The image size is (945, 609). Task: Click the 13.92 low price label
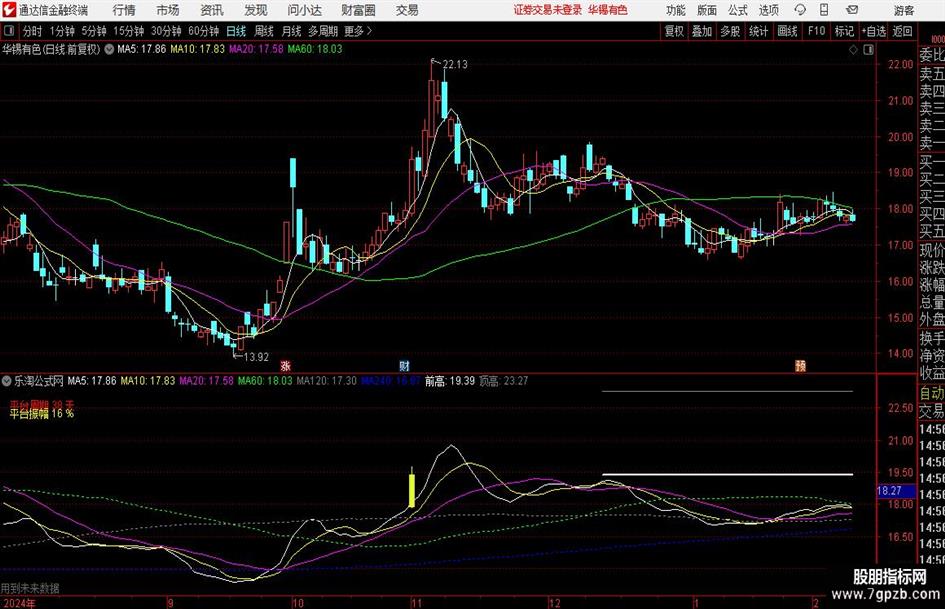[x=256, y=357]
